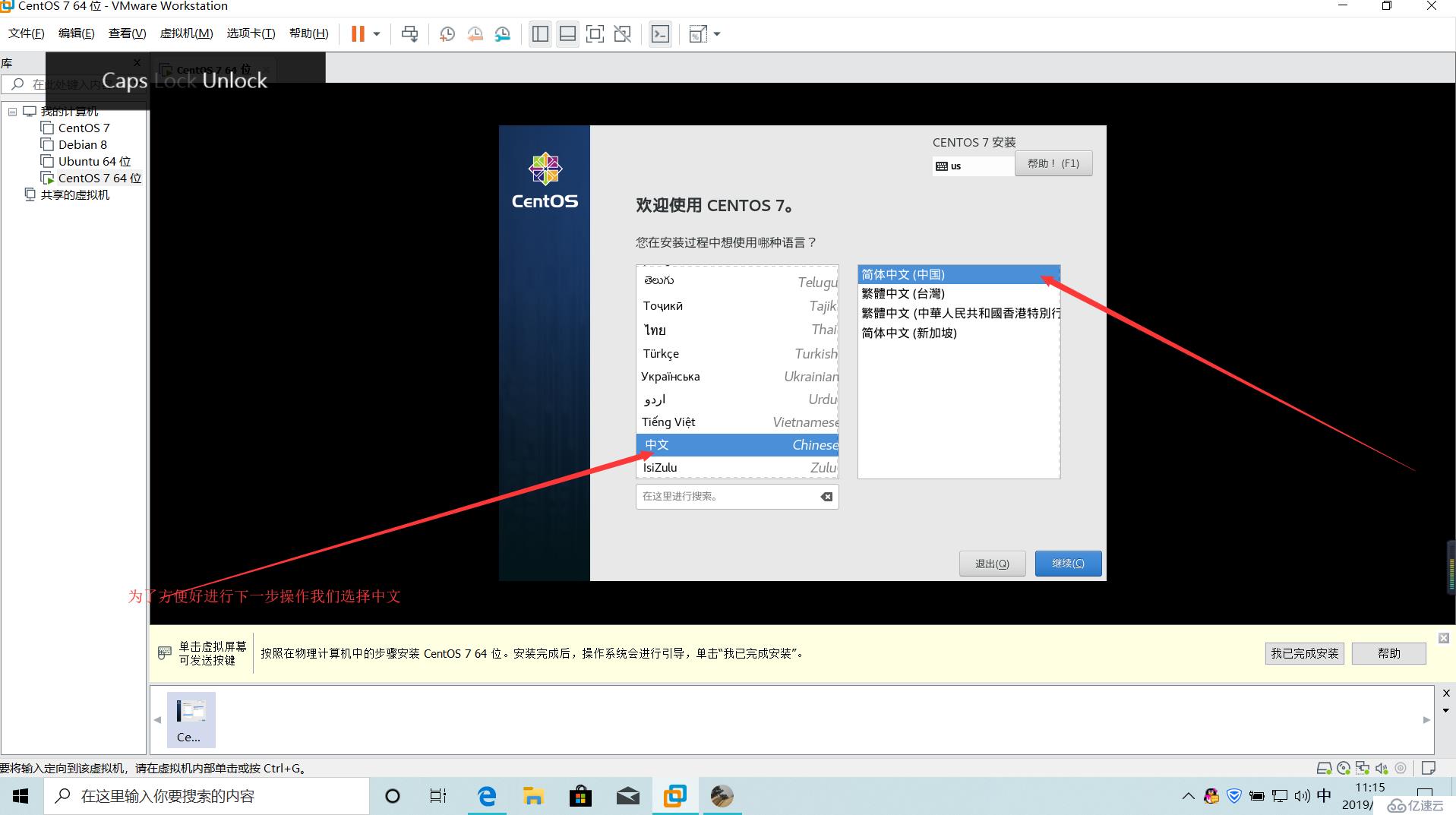The image size is (1456, 815).
Task: Click the sound card status icon
Action: pos(1382,768)
